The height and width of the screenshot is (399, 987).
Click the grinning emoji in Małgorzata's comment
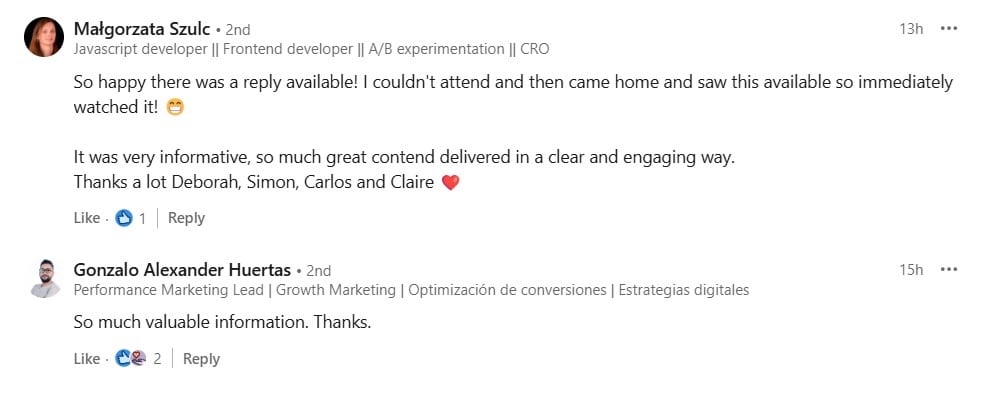(x=175, y=108)
